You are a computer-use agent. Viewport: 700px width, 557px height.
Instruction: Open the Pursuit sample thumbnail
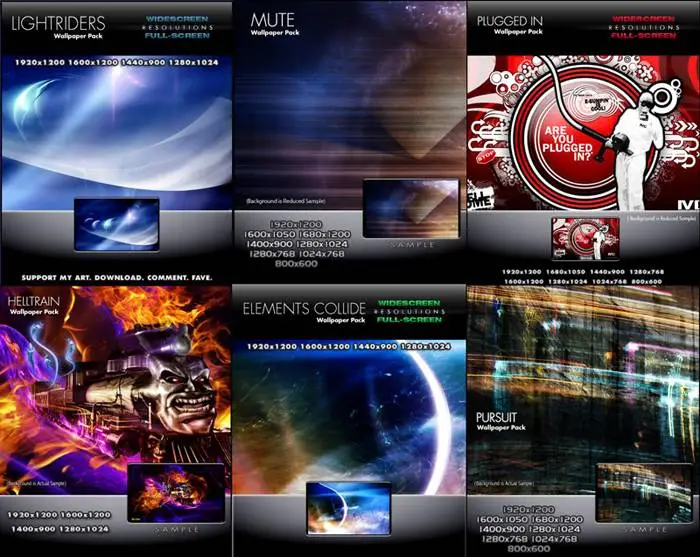coord(644,493)
